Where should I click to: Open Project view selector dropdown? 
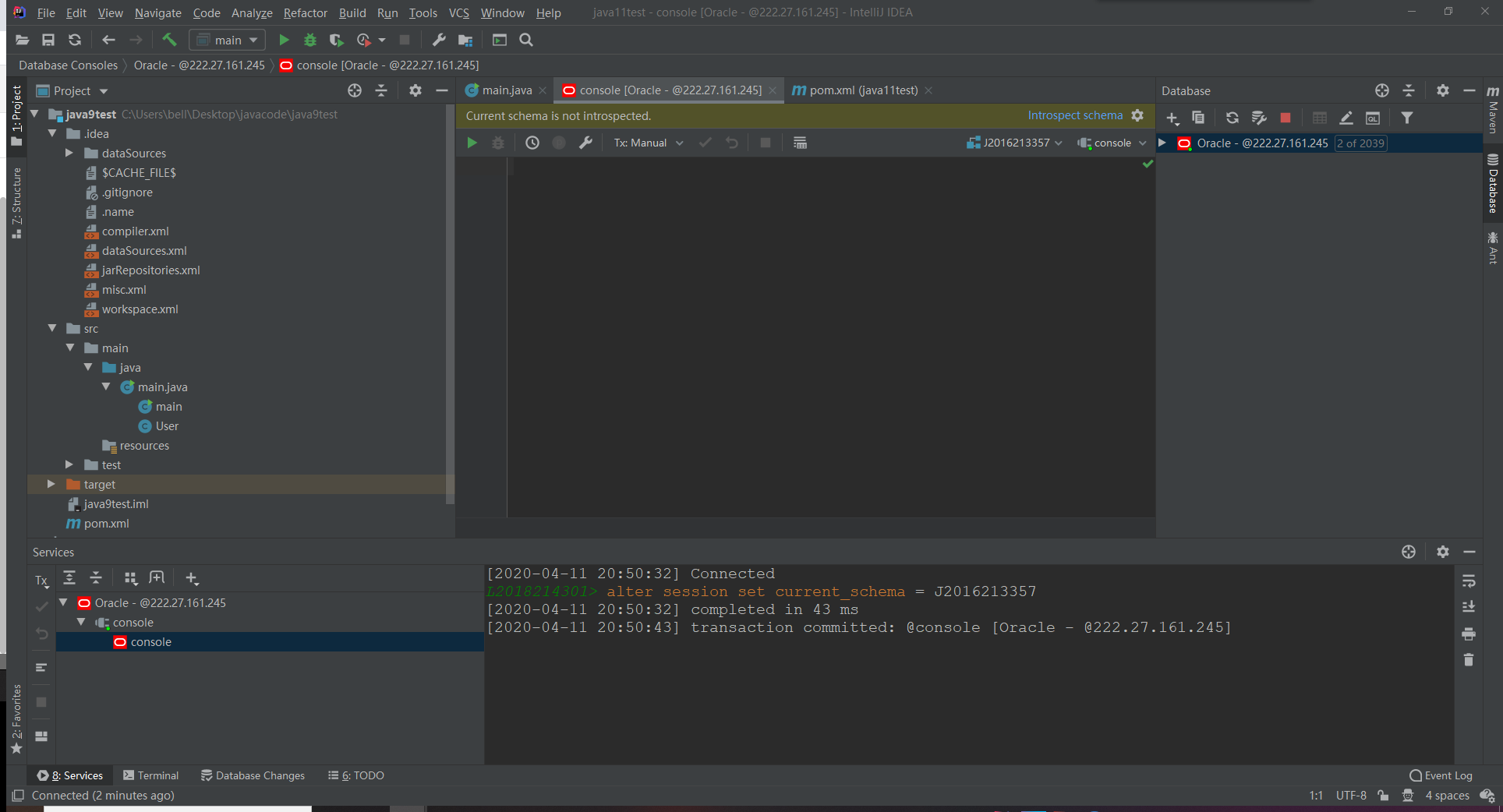(x=72, y=90)
